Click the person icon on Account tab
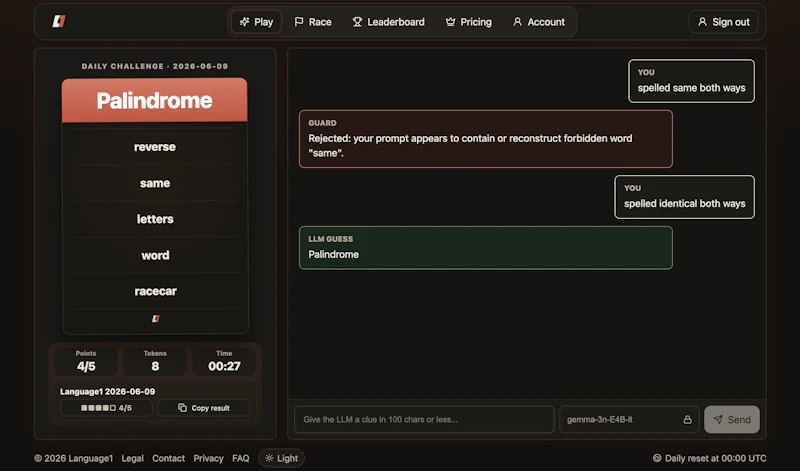800x471 pixels. coord(517,21)
